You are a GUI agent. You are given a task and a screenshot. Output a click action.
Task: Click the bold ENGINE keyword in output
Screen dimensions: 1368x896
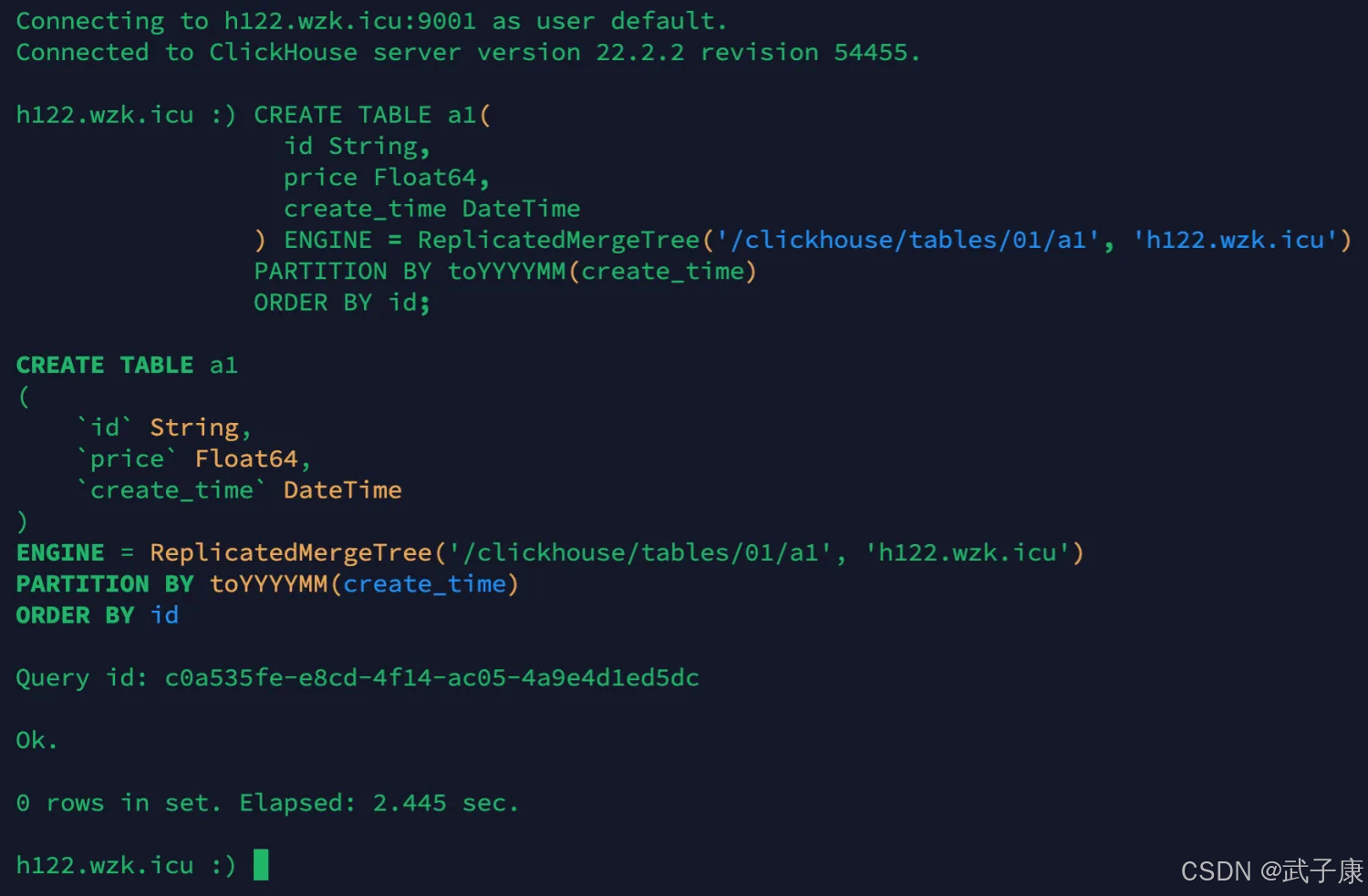(x=60, y=553)
